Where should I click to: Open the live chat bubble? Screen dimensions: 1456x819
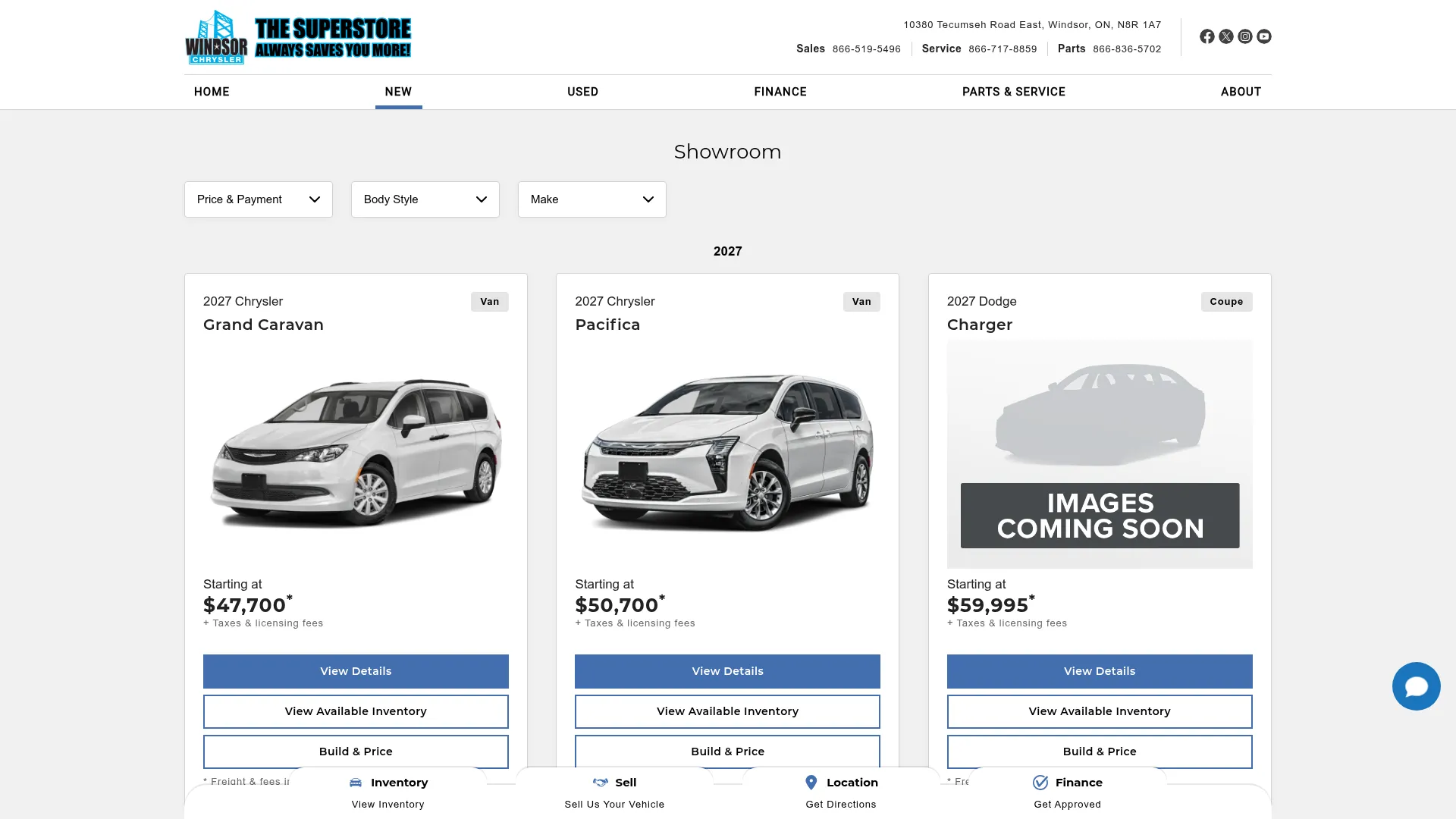tap(1416, 686)
